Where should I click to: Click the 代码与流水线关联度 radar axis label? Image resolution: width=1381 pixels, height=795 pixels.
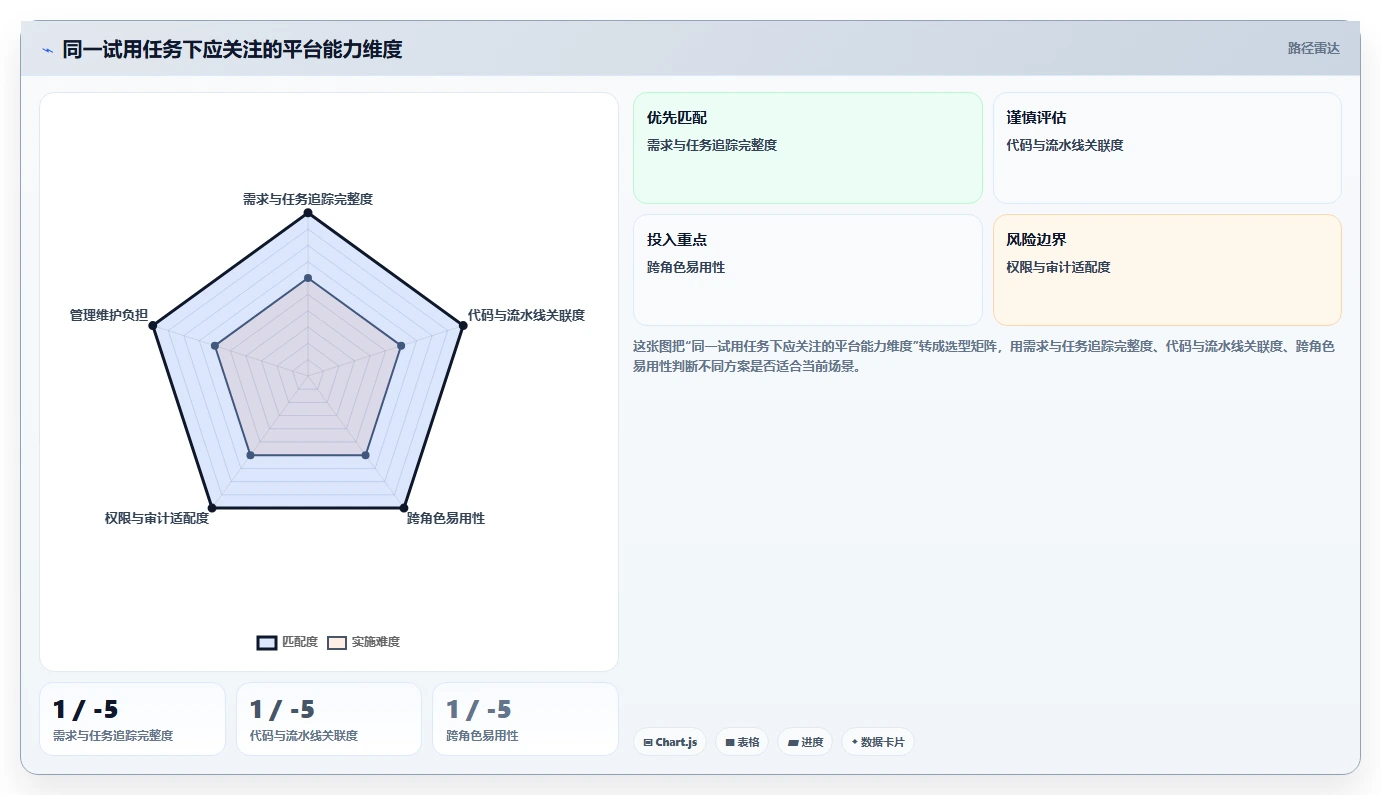coord(526,315)
